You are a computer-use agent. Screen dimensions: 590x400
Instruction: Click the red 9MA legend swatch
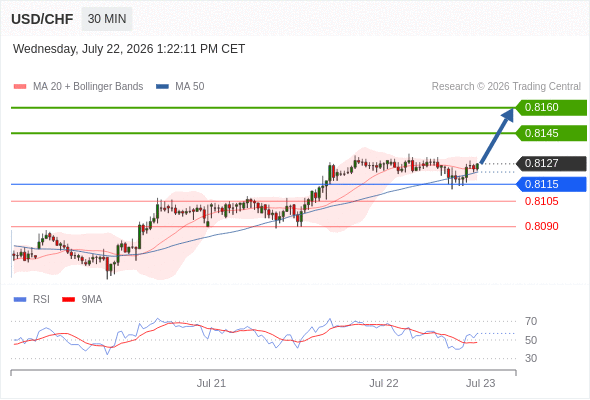coord(68,300)
